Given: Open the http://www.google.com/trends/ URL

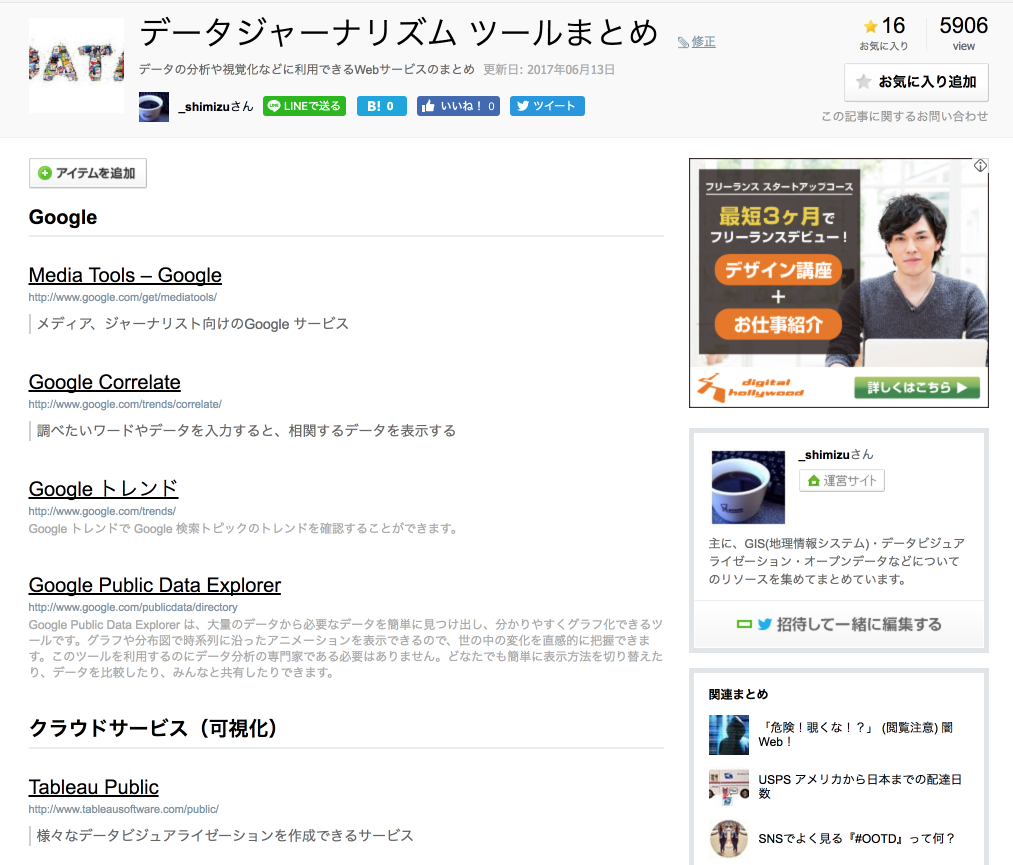Looking at the screenshot, I should coord(102,511).
